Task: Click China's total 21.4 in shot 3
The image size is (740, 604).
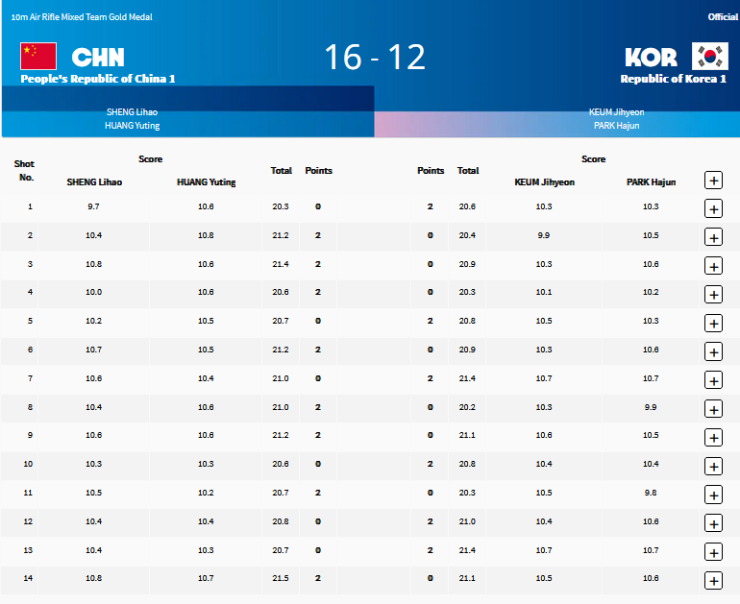Action: pos(280,264)
